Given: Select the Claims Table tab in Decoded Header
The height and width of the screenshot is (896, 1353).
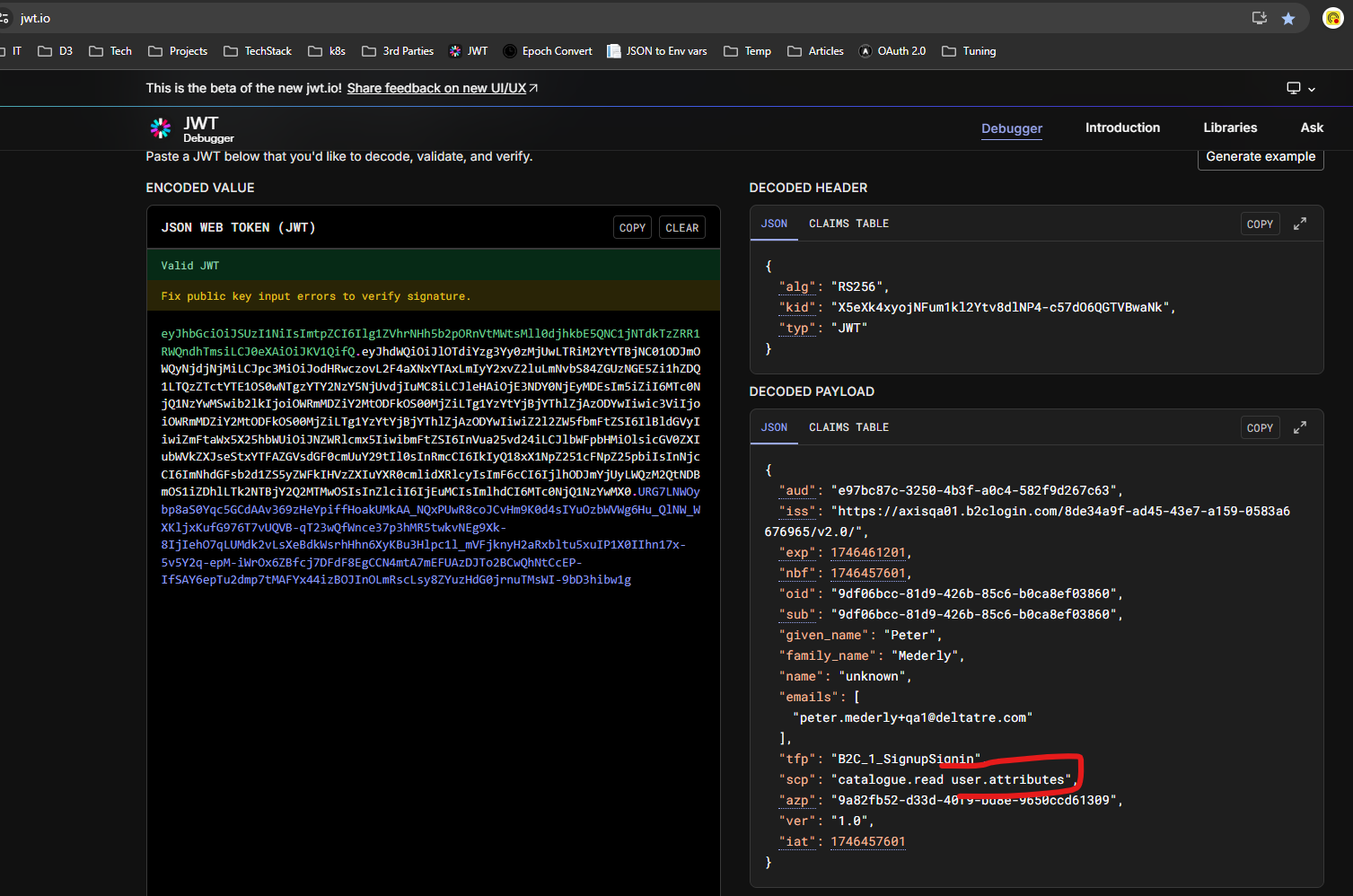Looking at the screenshot, I should (848, 224).
